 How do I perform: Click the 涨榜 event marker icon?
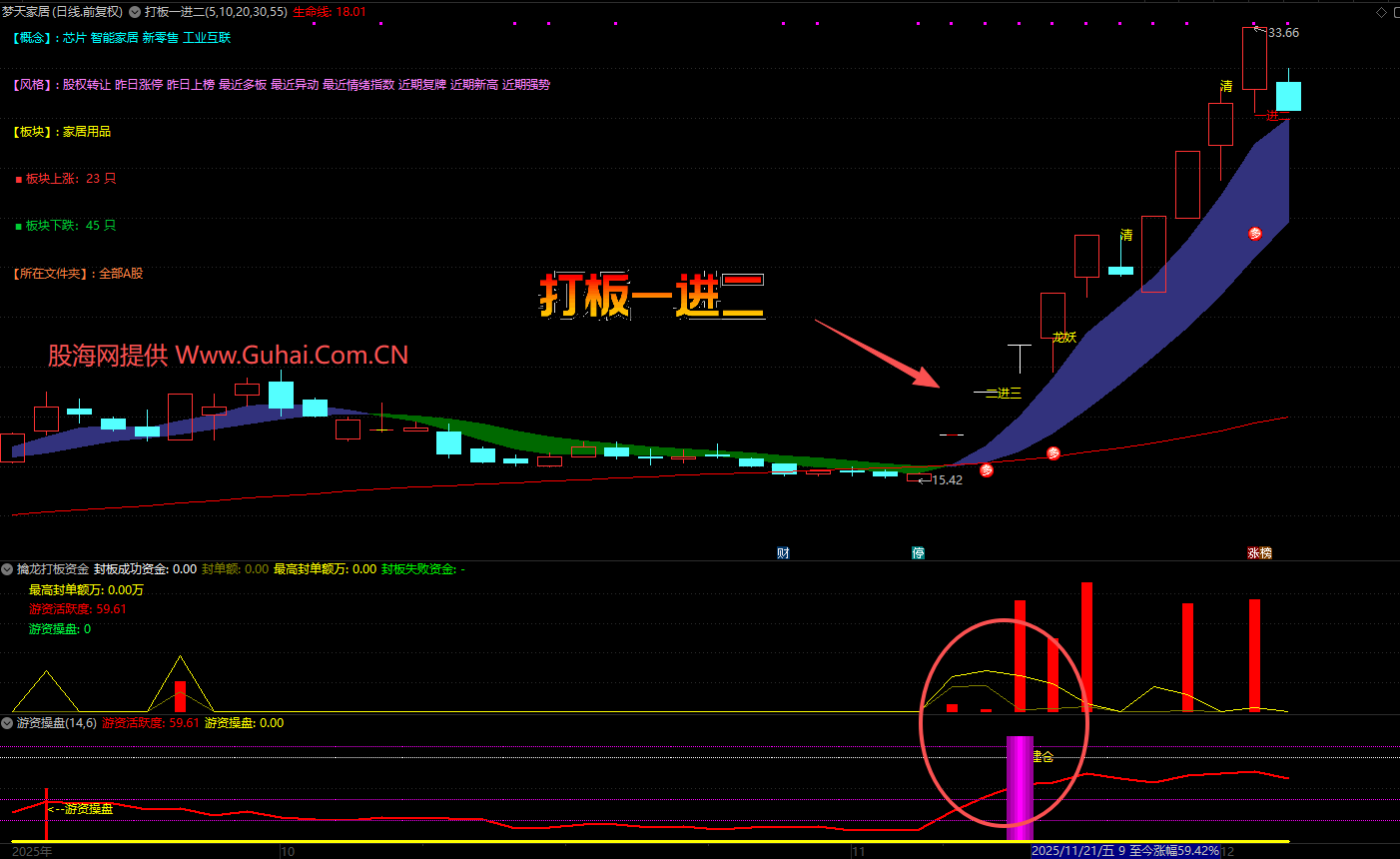[x=1259, y=552]
